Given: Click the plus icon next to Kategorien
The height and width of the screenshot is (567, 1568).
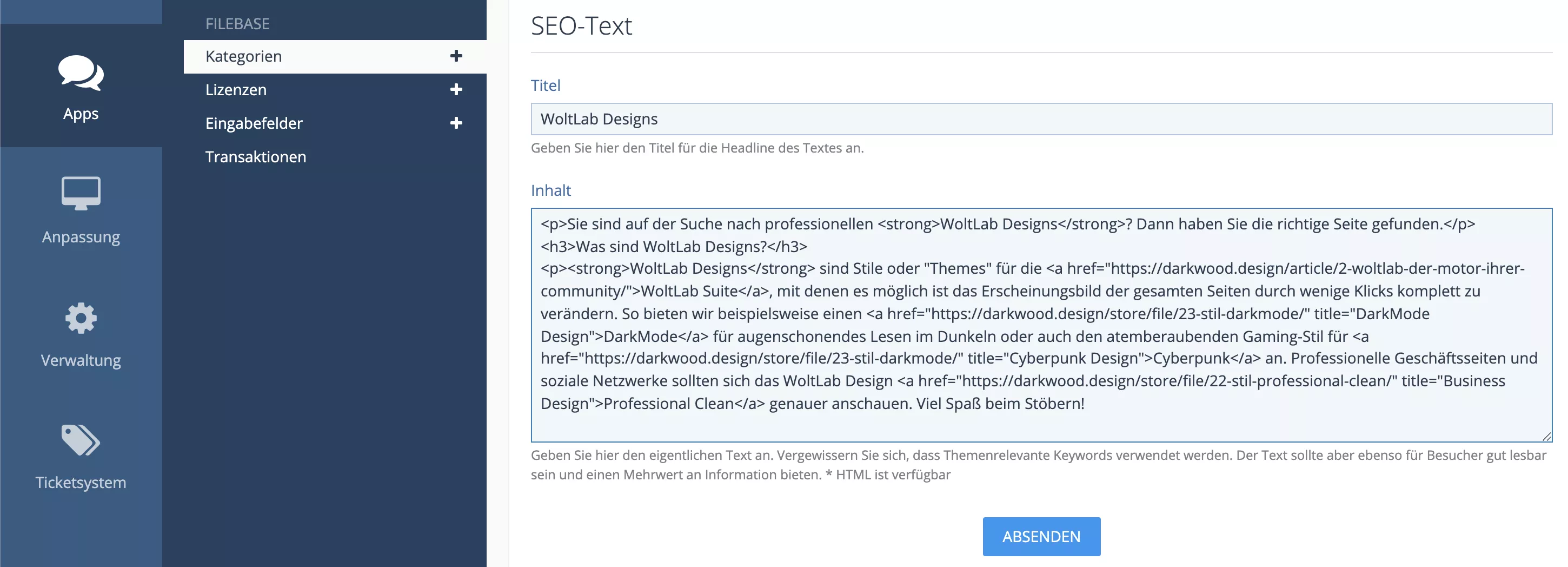Looking at the screenshot, I should pos(456,56).
